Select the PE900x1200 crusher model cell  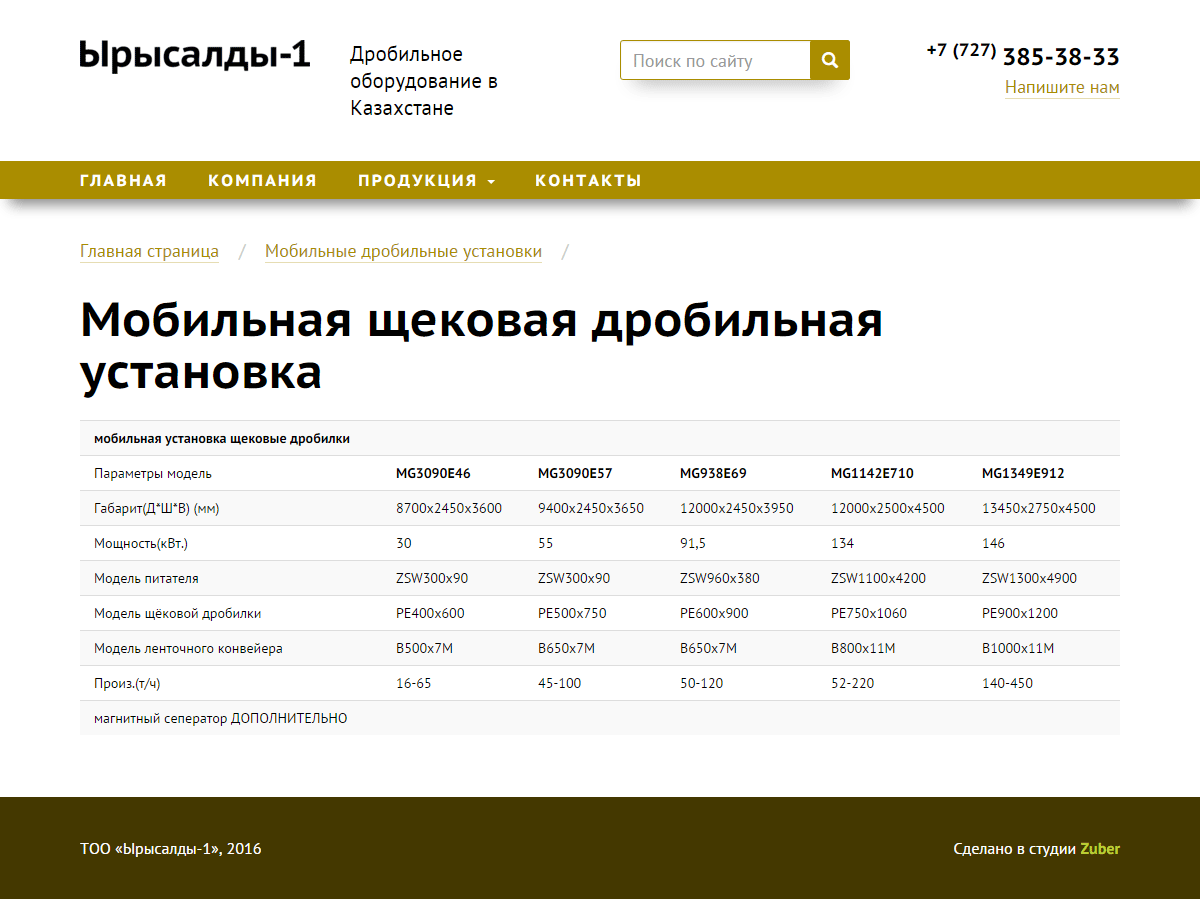[x=1019, y=613]
